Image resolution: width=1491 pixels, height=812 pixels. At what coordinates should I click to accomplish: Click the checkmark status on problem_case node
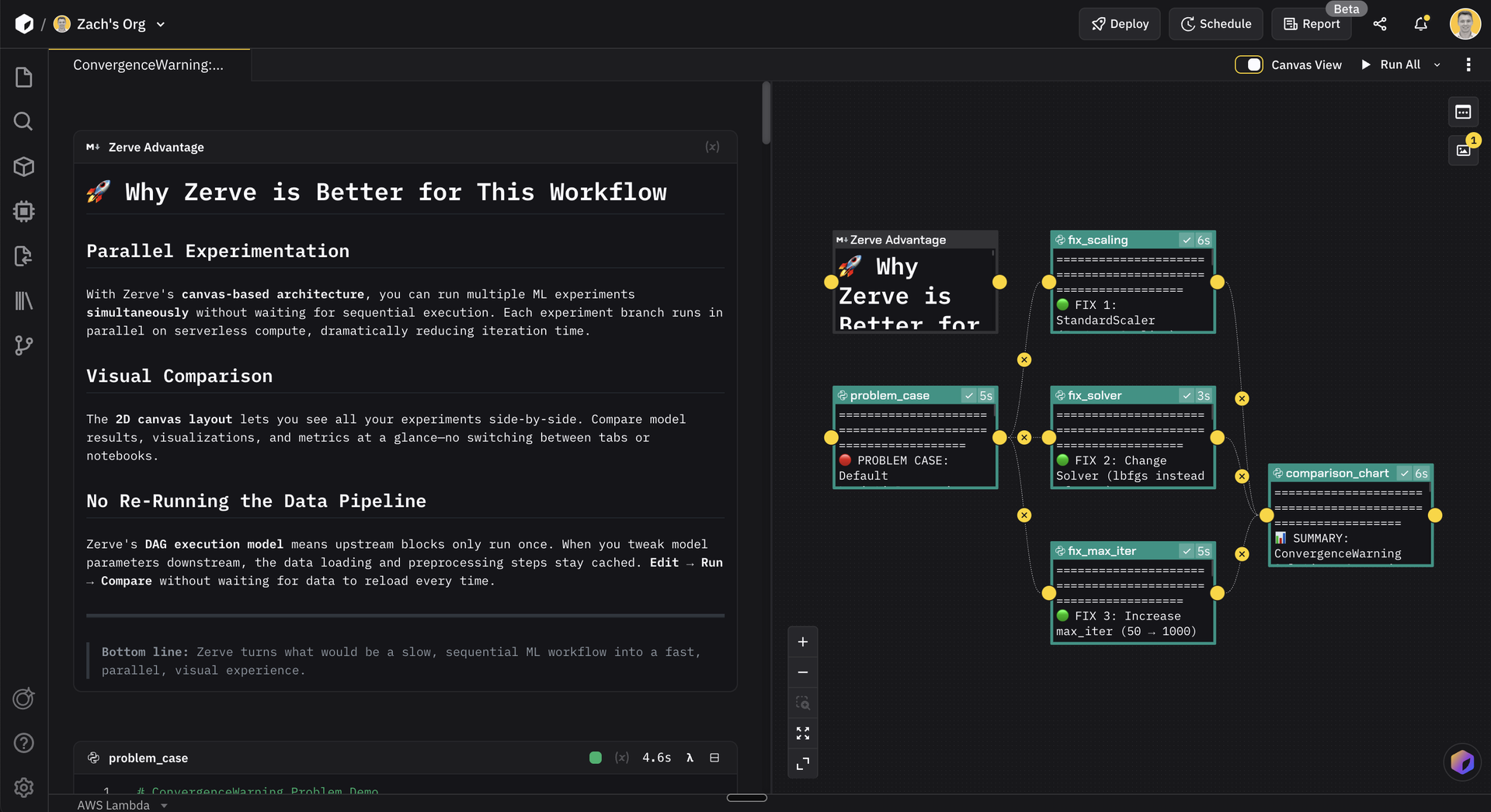969,395
